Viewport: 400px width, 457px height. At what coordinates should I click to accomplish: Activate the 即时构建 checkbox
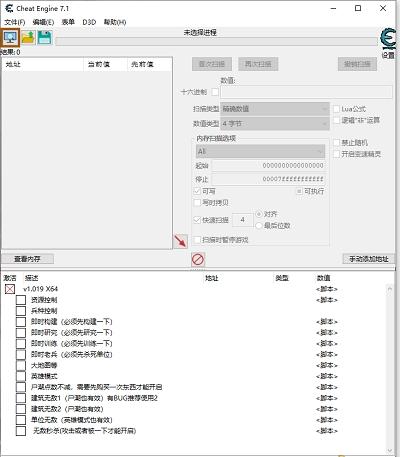[x=21, y=322]
